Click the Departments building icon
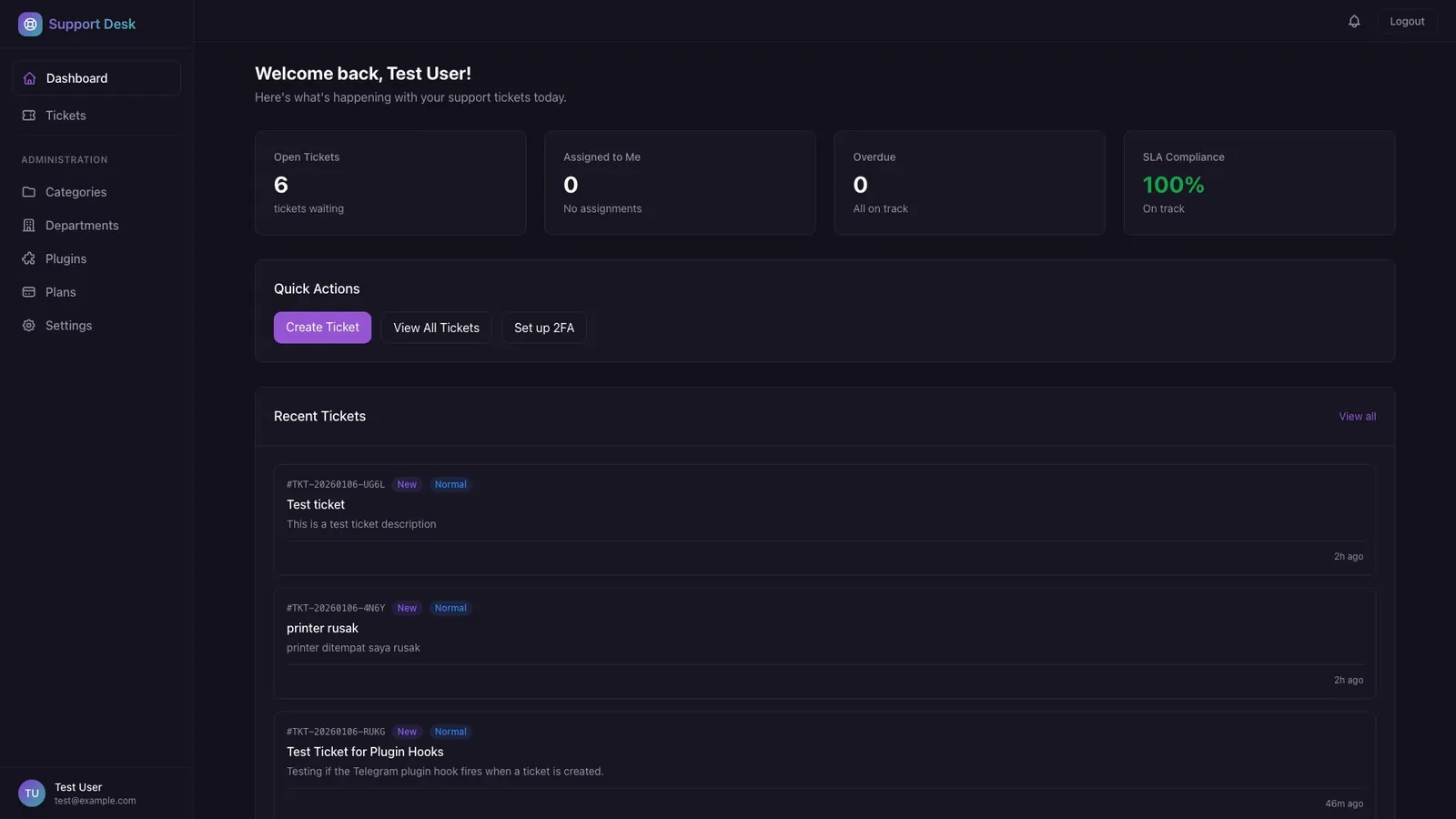This screenshot has height=819, width=1456. tap(29, 226)
